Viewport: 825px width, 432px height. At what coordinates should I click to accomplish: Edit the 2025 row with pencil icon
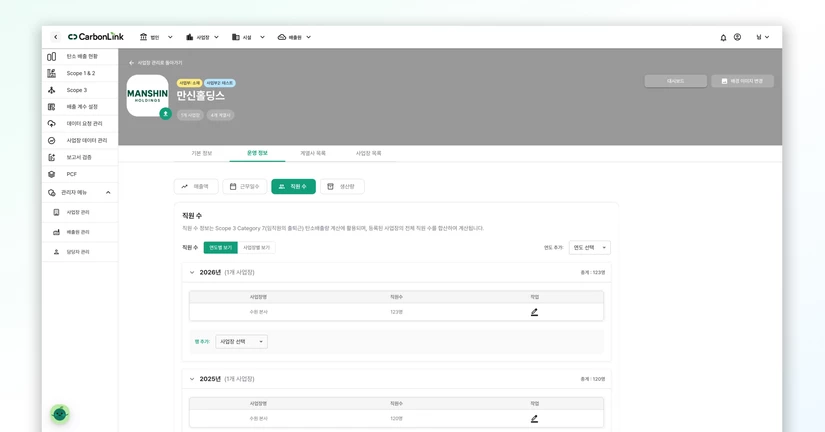pyautogui.click(x=535, y=419)
